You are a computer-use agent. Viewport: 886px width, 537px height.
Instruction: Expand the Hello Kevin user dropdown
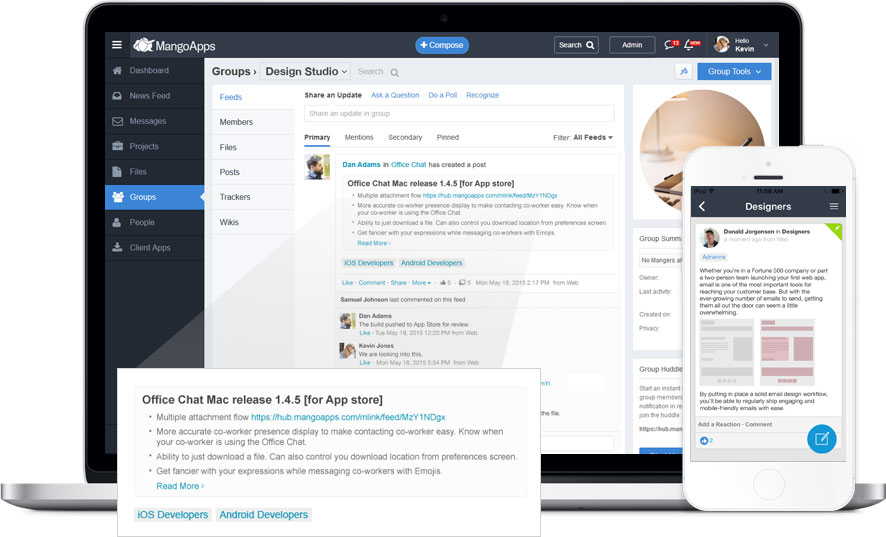(x=766, y=45)
